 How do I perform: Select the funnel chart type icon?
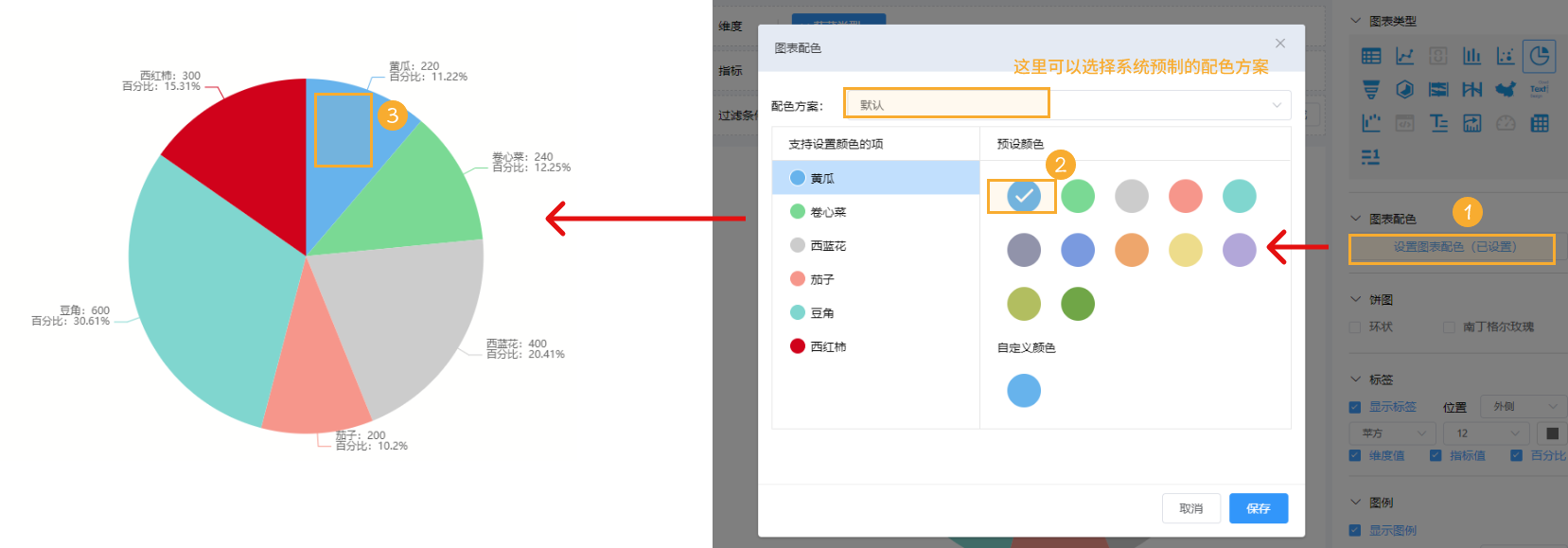coord(1370,90)
